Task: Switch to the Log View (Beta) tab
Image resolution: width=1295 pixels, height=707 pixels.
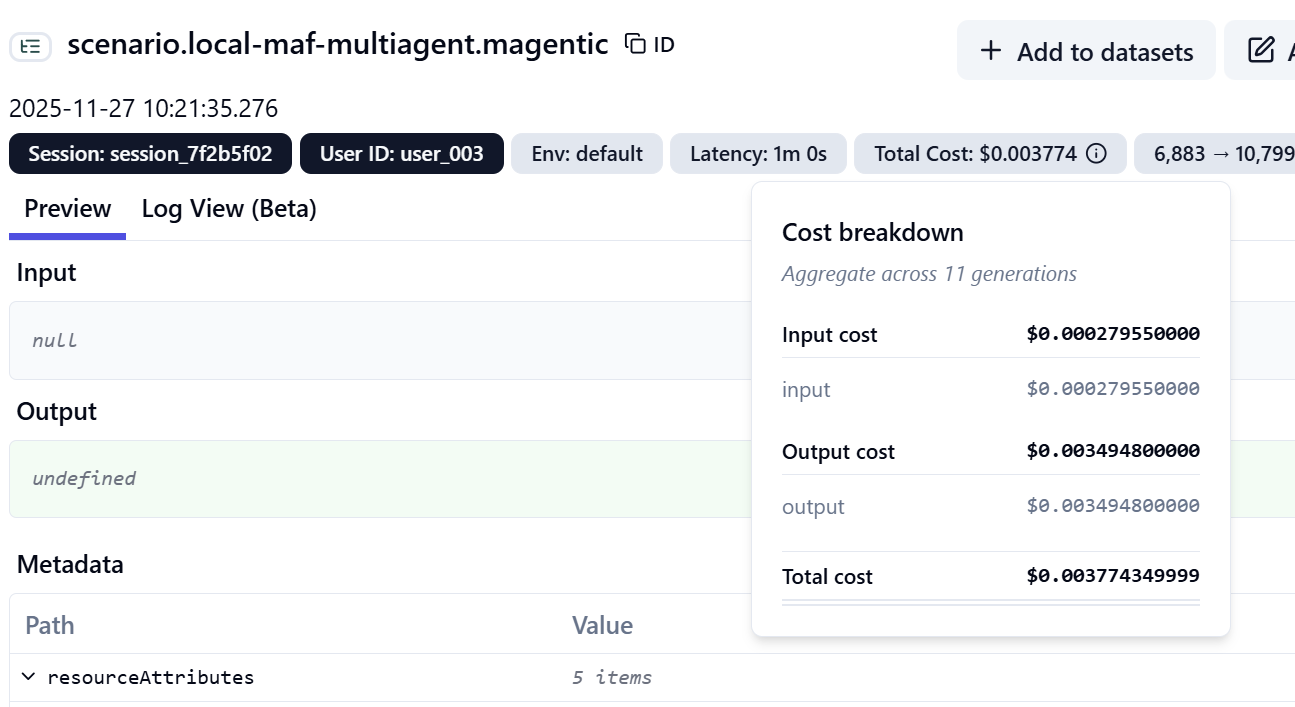Action: (229, 209)
